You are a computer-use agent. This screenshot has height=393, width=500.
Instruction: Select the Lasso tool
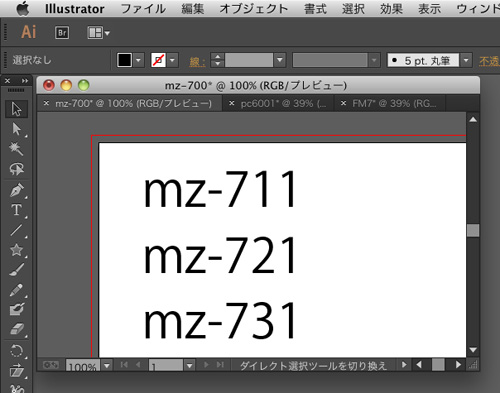[16, 169]
